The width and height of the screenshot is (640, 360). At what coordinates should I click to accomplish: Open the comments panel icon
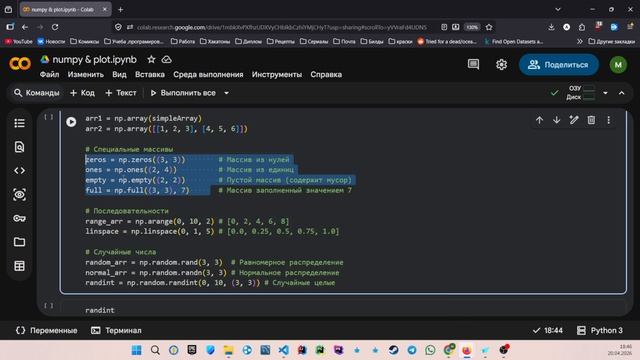473,64
